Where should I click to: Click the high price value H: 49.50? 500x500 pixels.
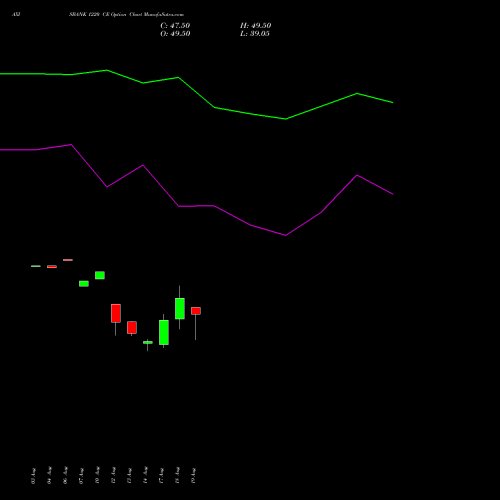(x=255, y=26)
